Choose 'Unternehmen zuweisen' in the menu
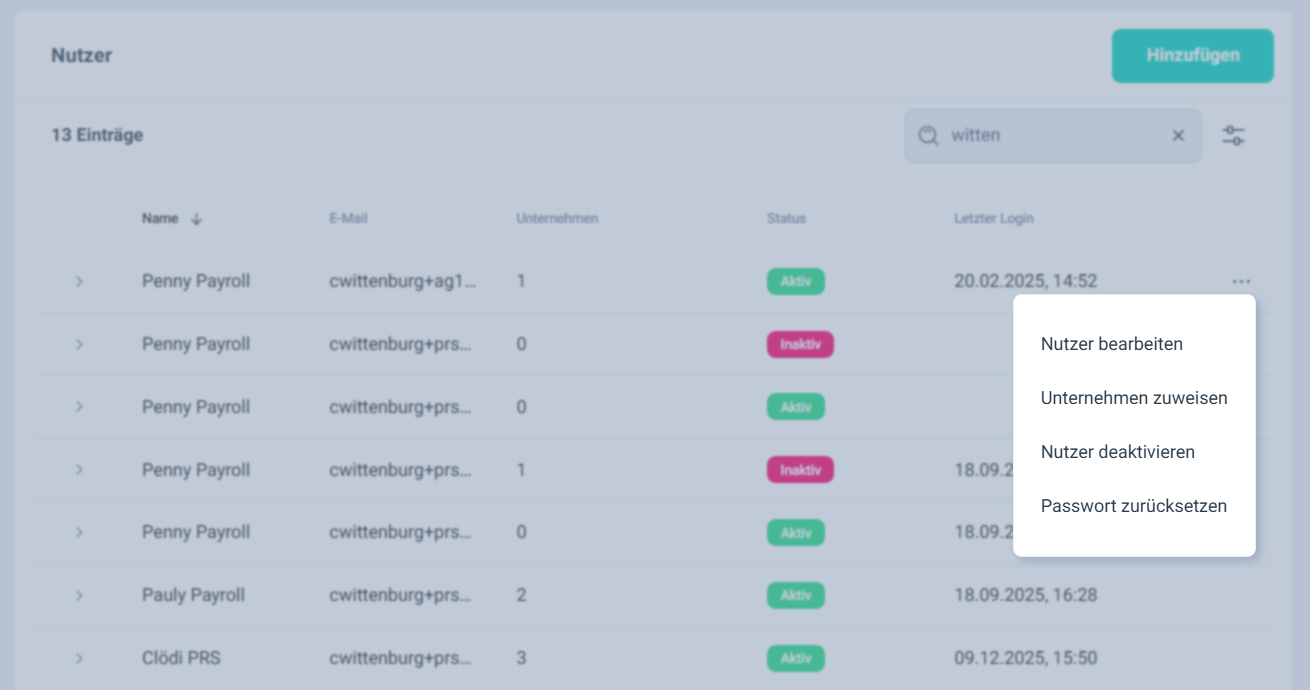 1133,398
